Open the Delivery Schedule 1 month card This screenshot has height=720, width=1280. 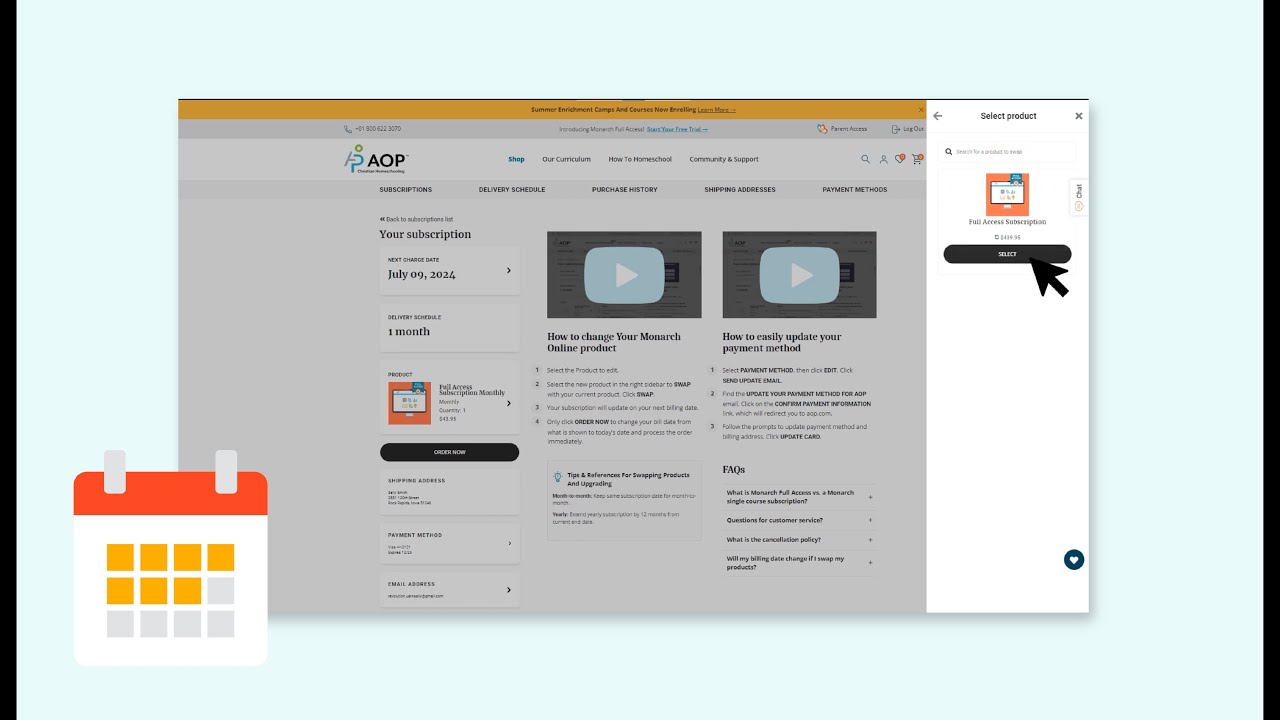(449, 327)
